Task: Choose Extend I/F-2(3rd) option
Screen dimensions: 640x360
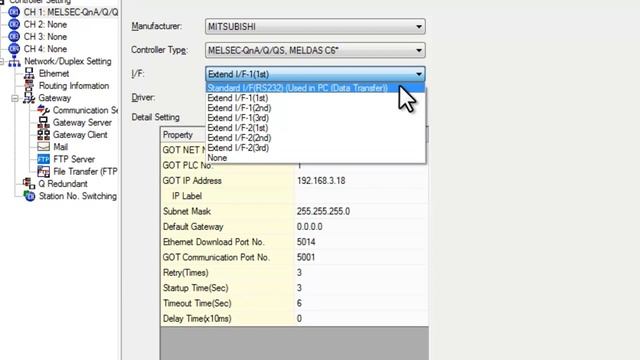Action: pyautogui.click(x=315, y=148)
